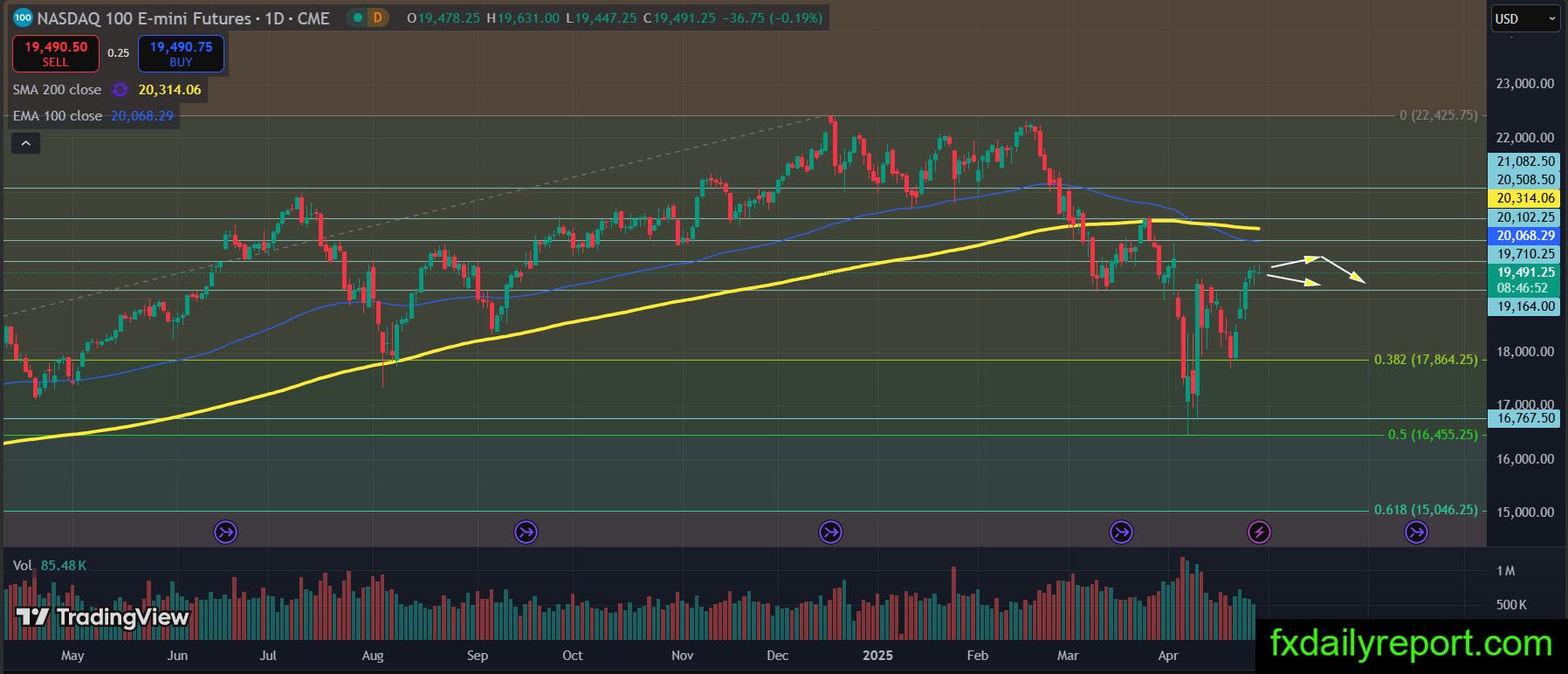The width and height of the screenshot is (1568, 674).
Task: Click the 1 M volume scale label
Action: coord(1505,571)
